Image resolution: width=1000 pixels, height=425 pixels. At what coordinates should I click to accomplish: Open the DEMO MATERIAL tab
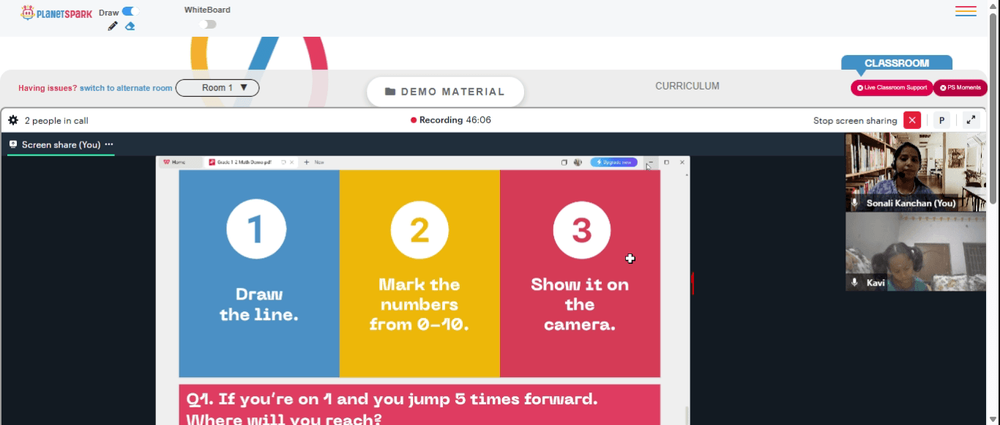click(445, 91)
